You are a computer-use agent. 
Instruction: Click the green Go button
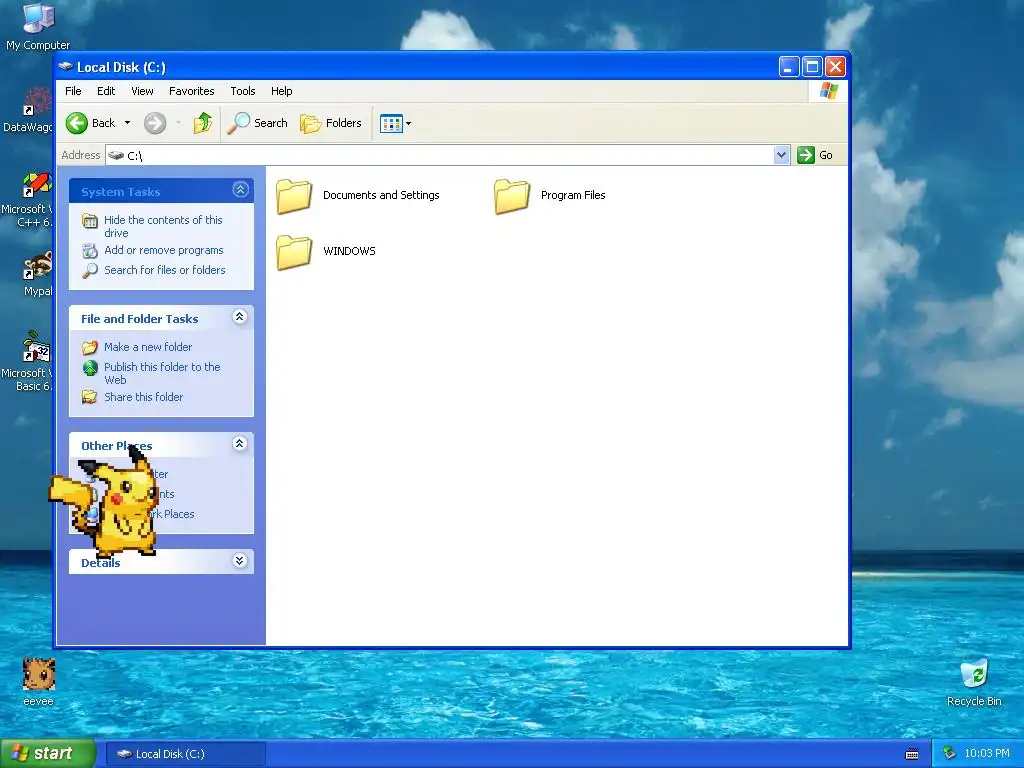tap(815, 155)
